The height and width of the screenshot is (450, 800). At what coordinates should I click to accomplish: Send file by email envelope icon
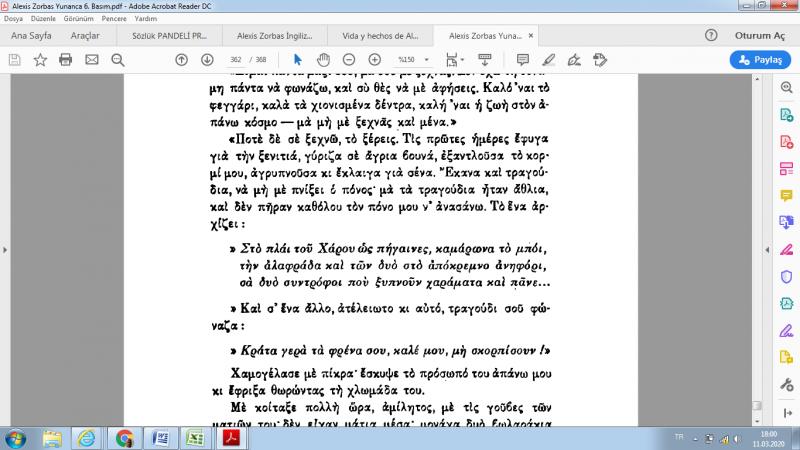click(92, 60)
